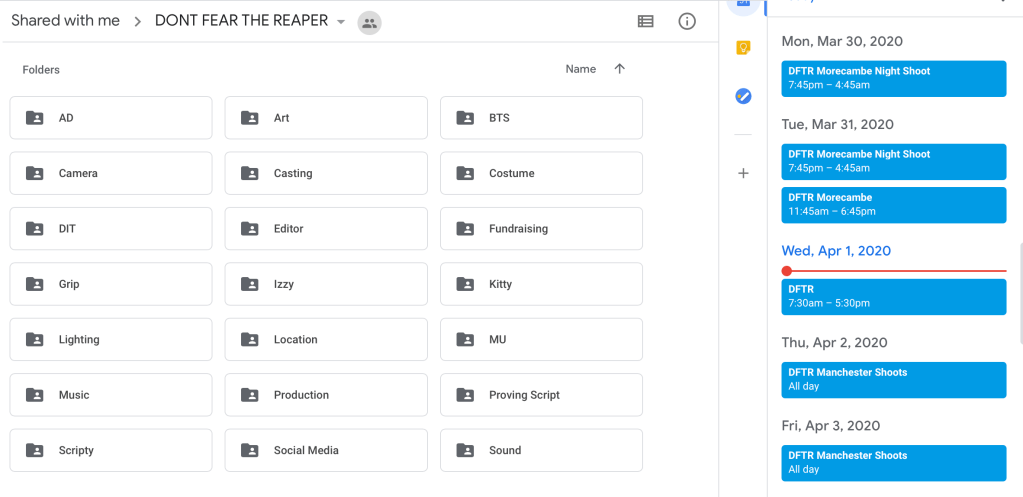Open the Proving Script folder

pos(541,395)
